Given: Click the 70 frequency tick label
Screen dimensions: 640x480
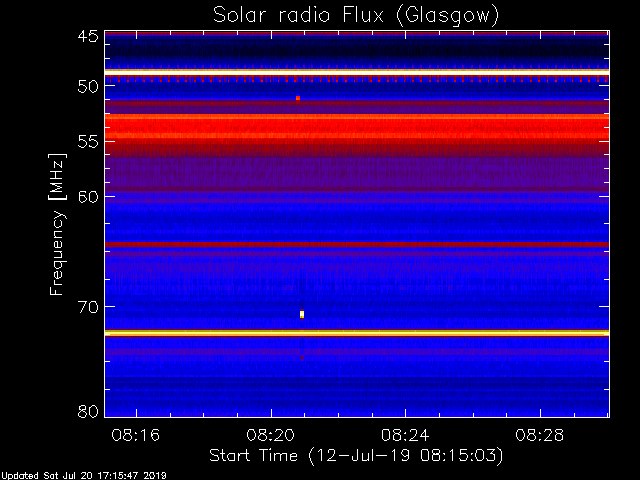Looking at the screenshot, I should coord(88,307).
